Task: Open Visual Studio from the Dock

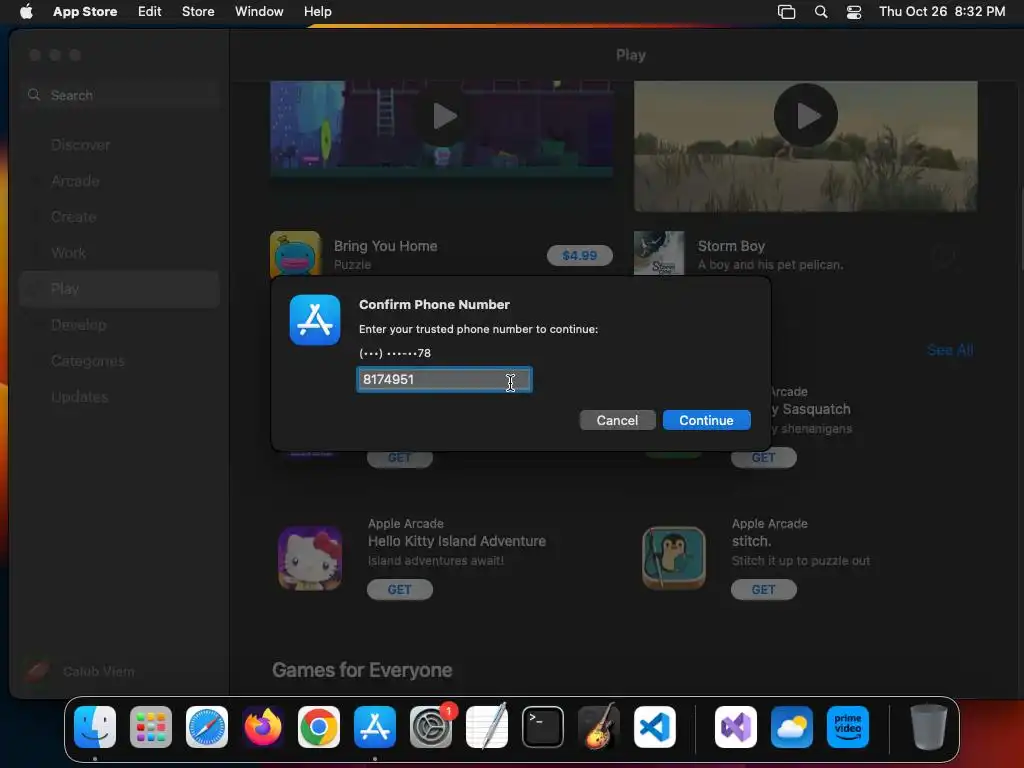Action: click(736, 727)
